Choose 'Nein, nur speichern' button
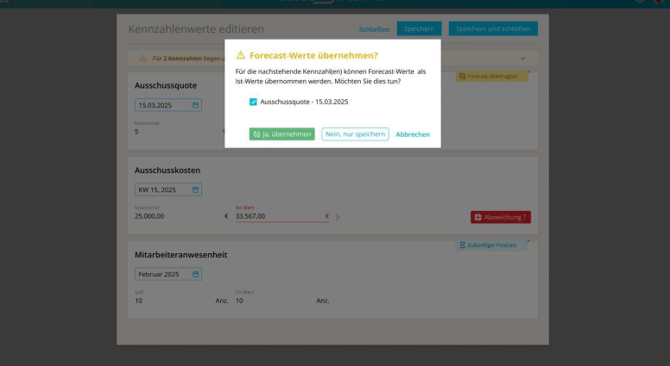 (355, 134)
